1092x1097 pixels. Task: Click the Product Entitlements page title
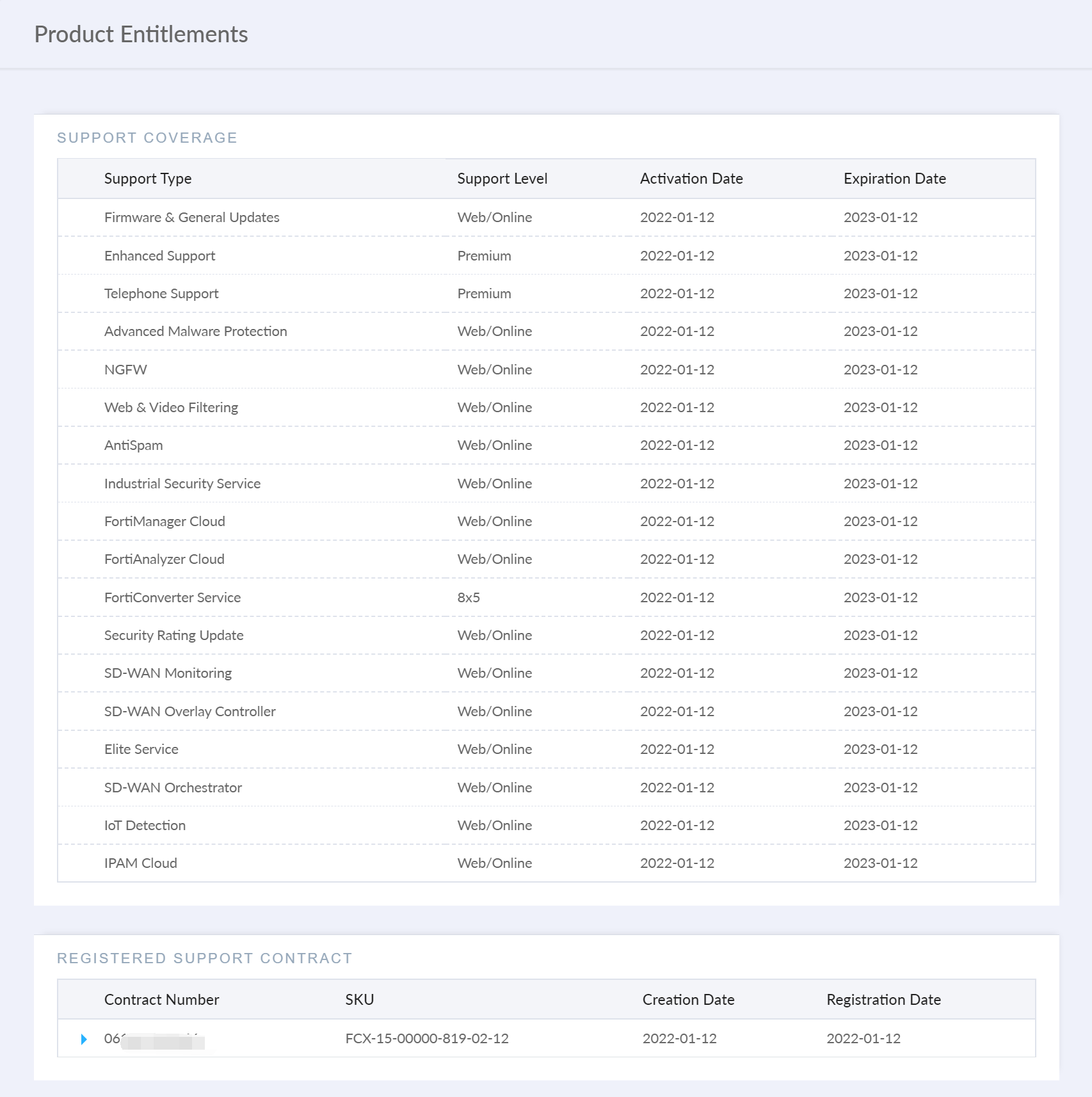[x=141, y=35]
